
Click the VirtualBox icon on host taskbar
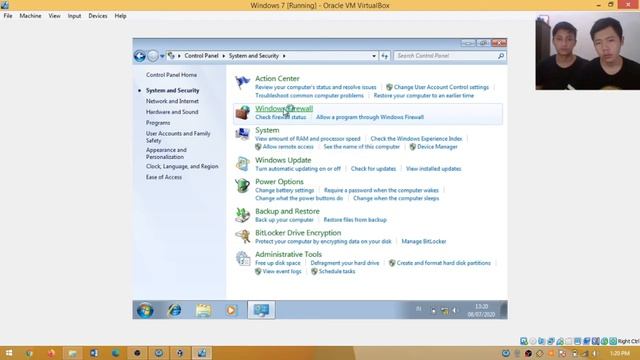pyautogui.click(x=202, y=353)
